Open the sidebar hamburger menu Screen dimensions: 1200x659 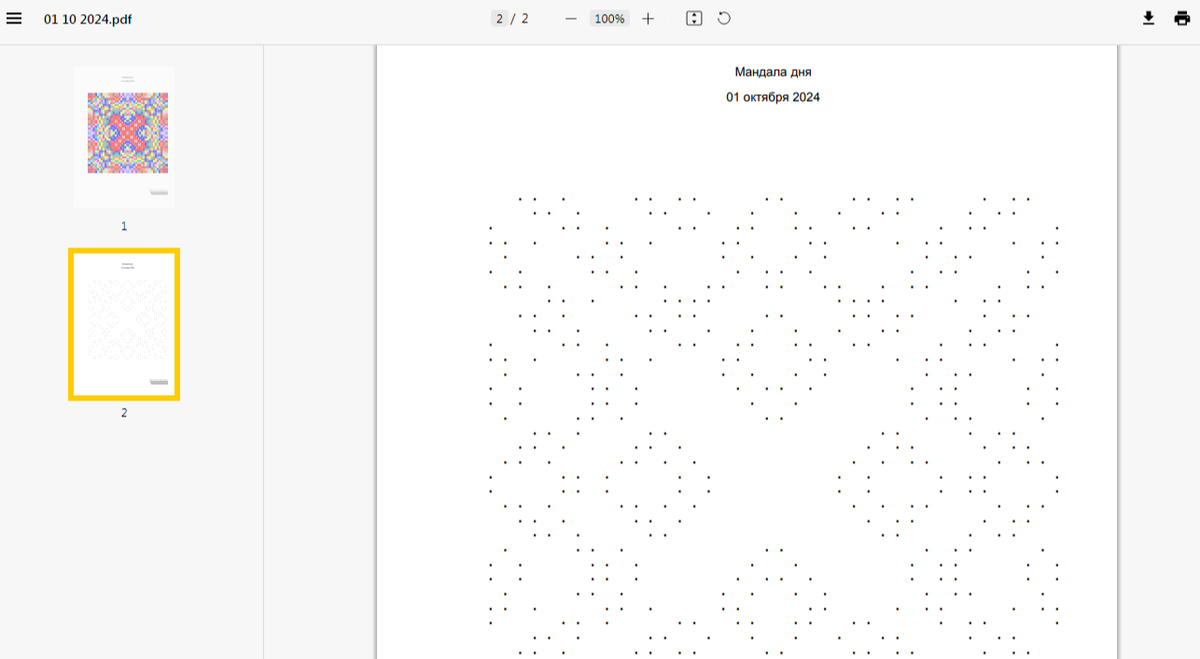click(14, 19)
